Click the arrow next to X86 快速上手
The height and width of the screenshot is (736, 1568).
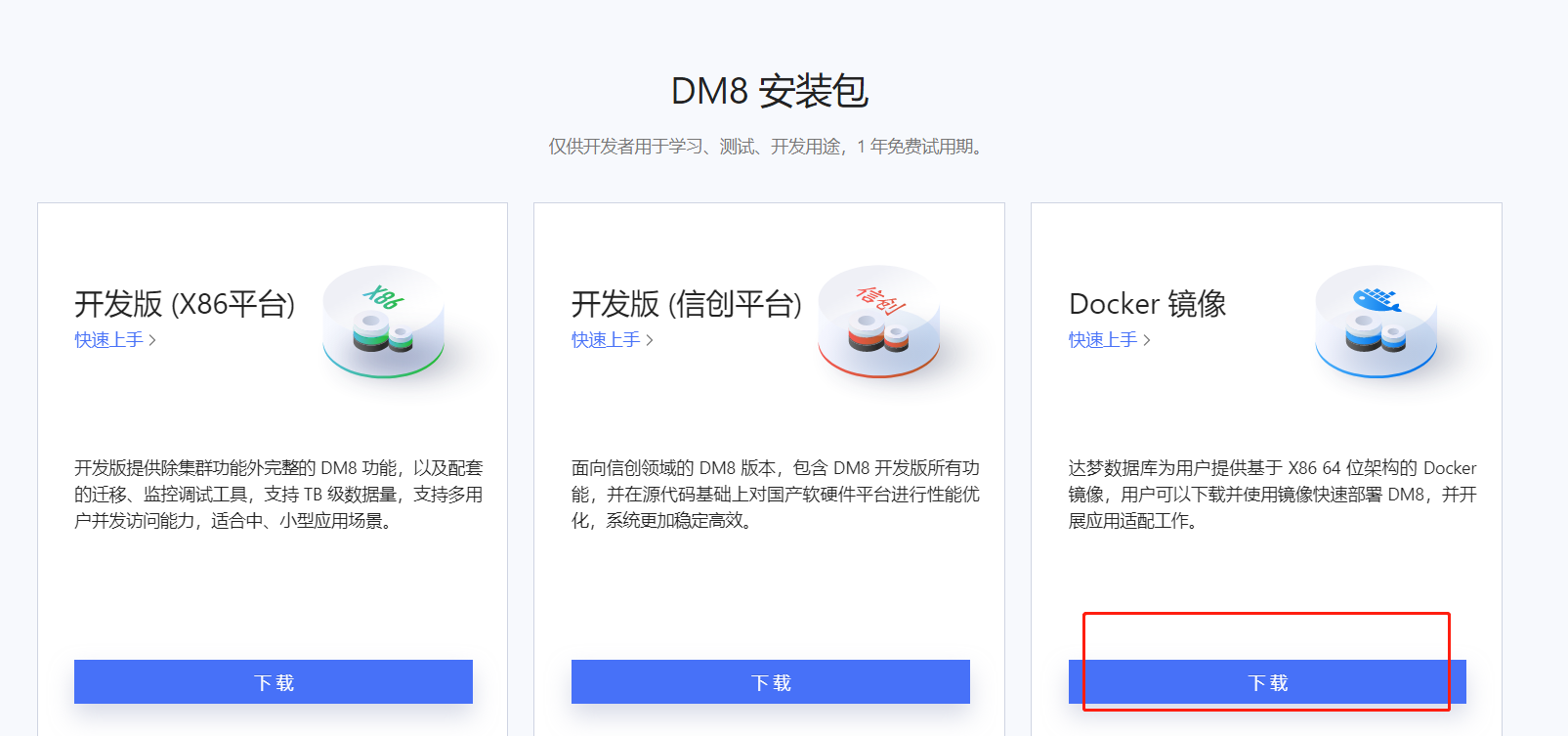(x=152, y=340)
